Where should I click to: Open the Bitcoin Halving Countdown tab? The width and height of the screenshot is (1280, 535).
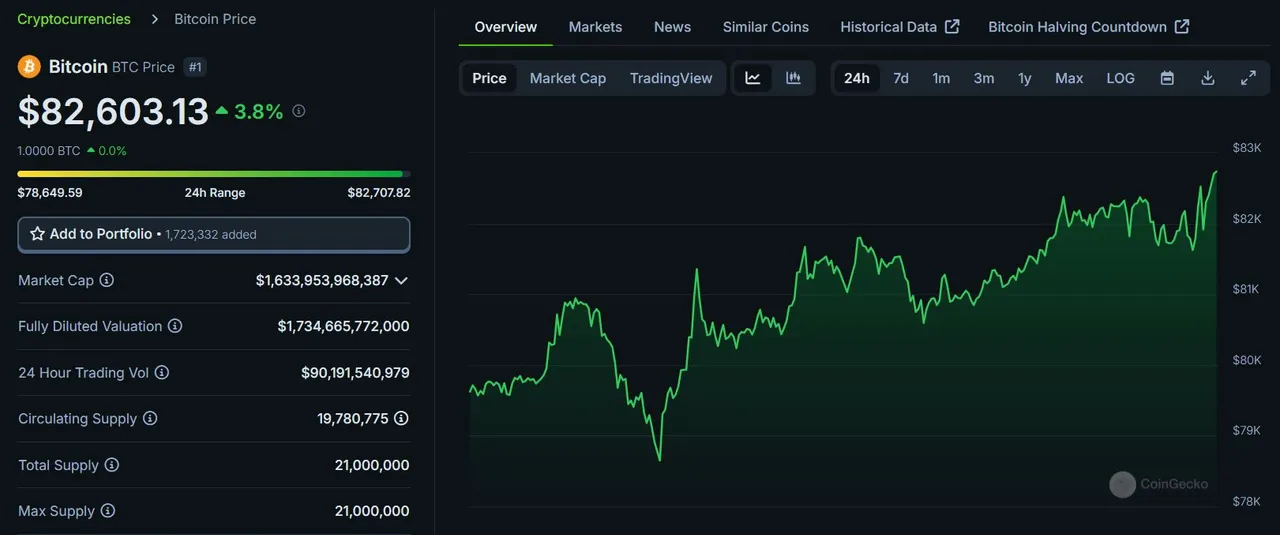coord(1089,27)
